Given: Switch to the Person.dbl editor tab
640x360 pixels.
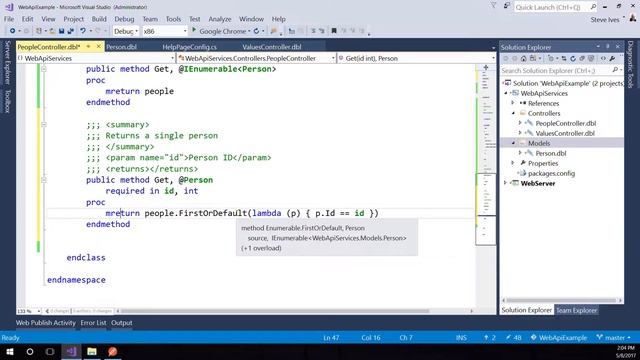Looking at the screenshot, I should (x=121, y=47).
